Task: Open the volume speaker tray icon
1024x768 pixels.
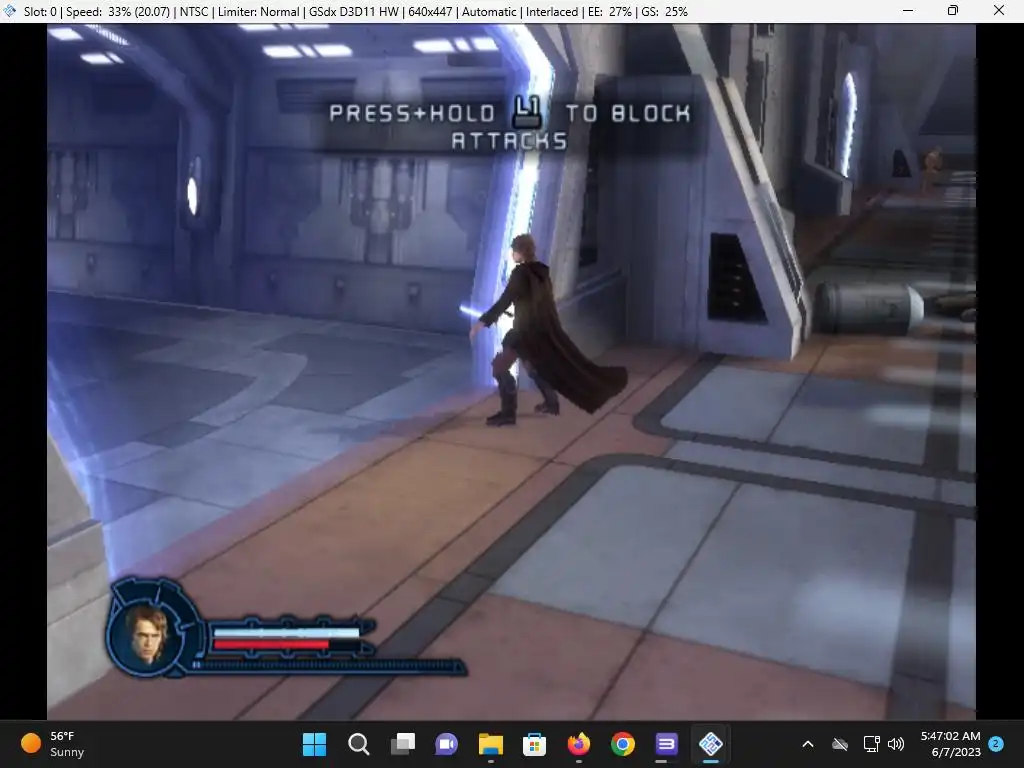Action: click(x=896, y=744)
